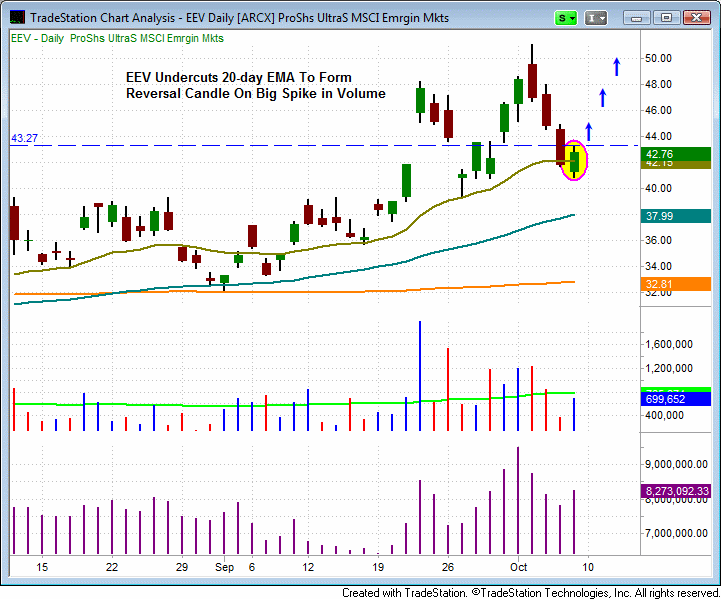The width and height of the screenshot is (721, 599).
Task: Click the 42.76 last price marker
Action: coord(675,154)
